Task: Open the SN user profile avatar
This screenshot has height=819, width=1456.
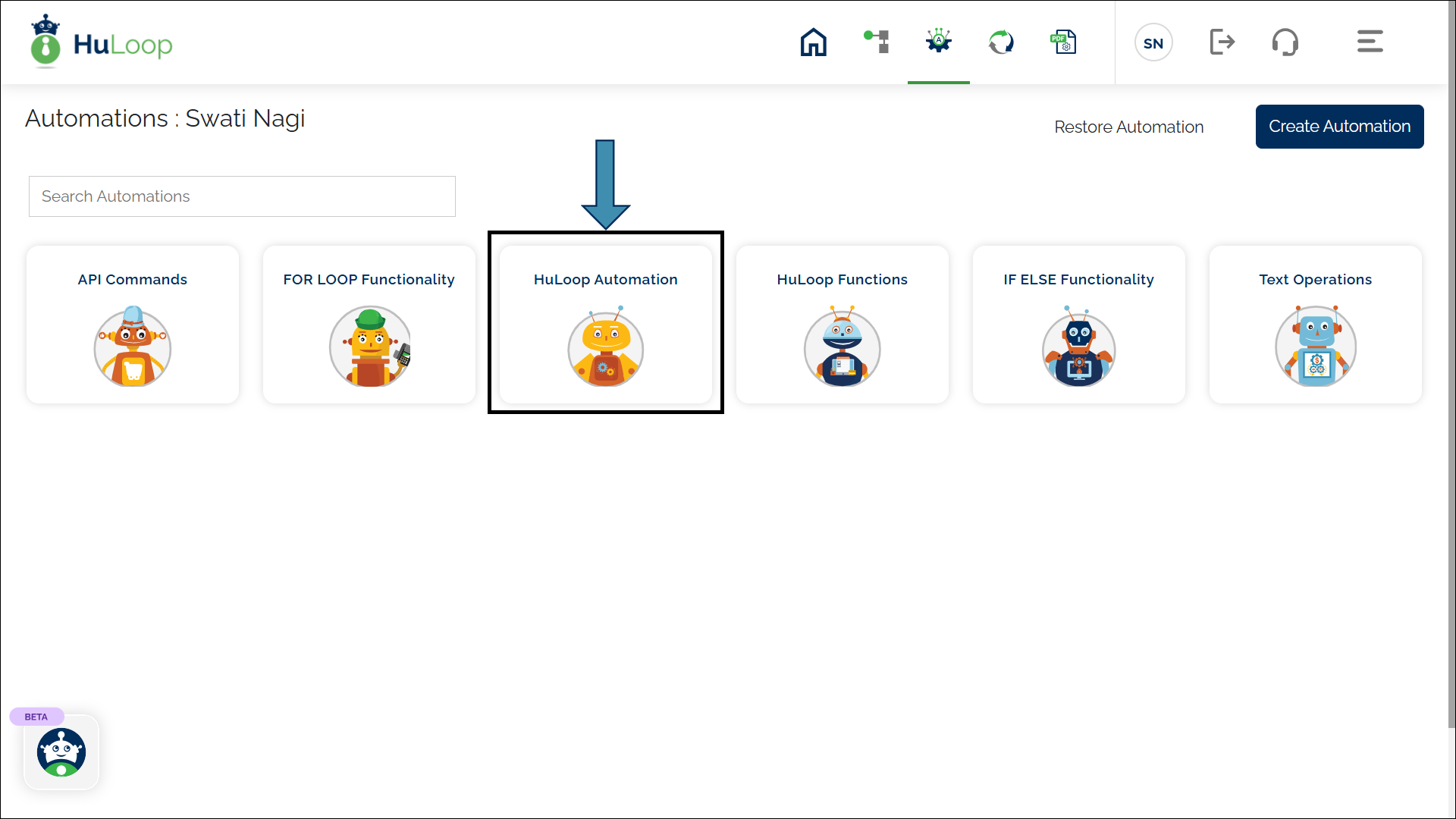Action: (1153, 43)
